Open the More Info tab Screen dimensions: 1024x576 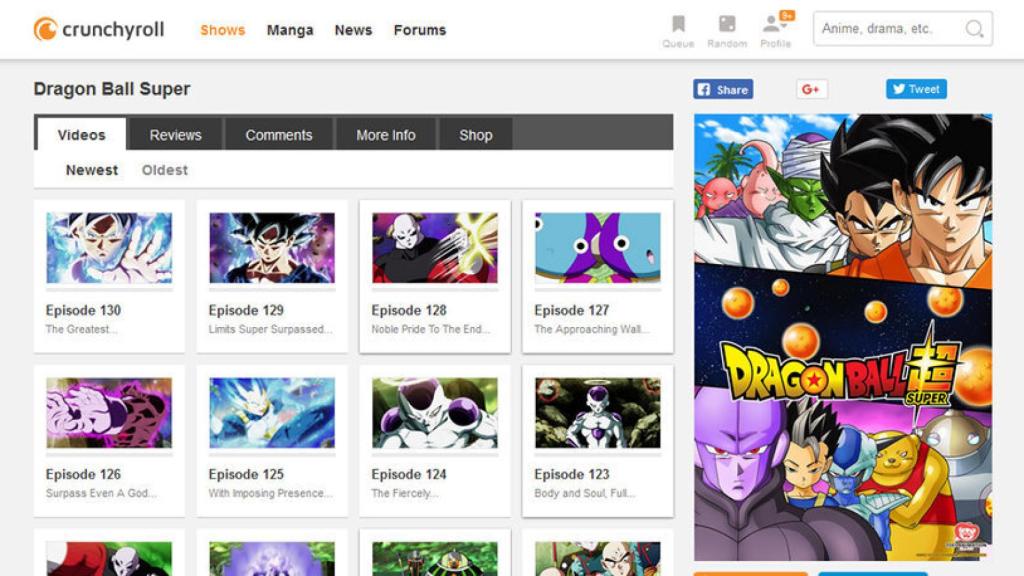(x=384, y=134)
